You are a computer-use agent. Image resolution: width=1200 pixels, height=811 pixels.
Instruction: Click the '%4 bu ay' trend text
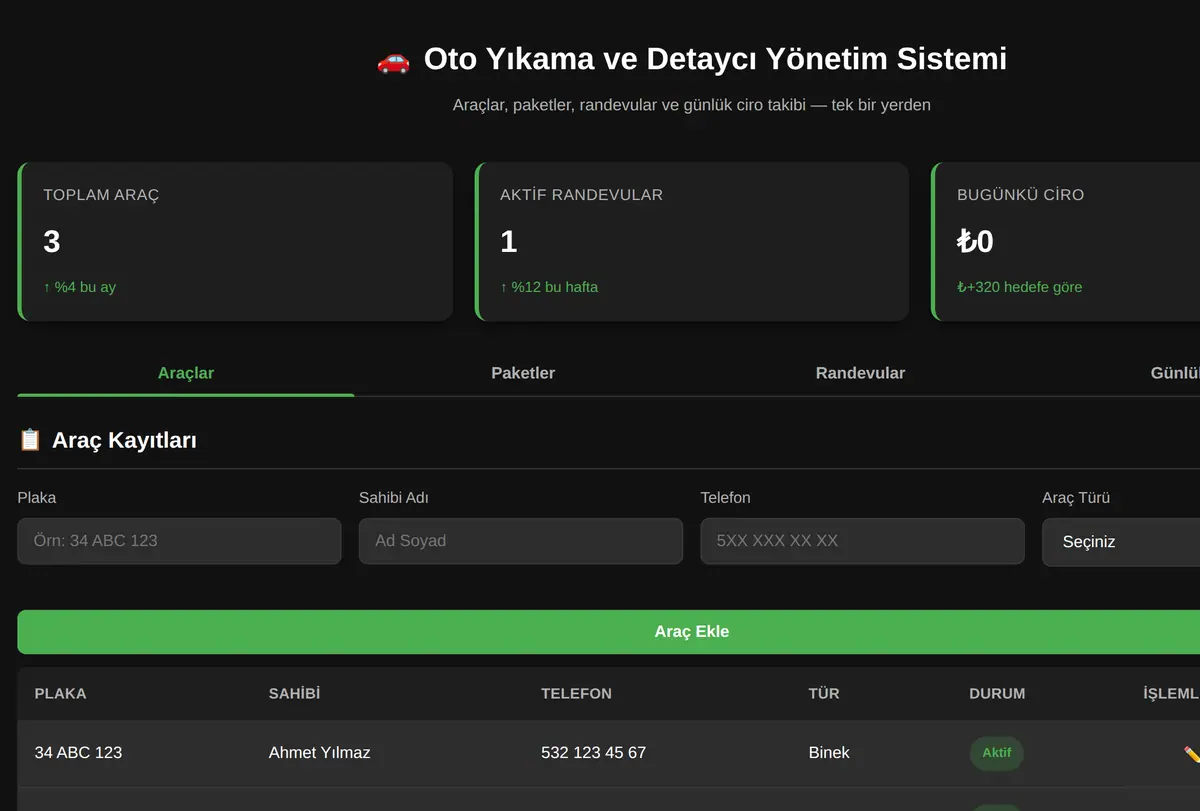tap(79, 287)
